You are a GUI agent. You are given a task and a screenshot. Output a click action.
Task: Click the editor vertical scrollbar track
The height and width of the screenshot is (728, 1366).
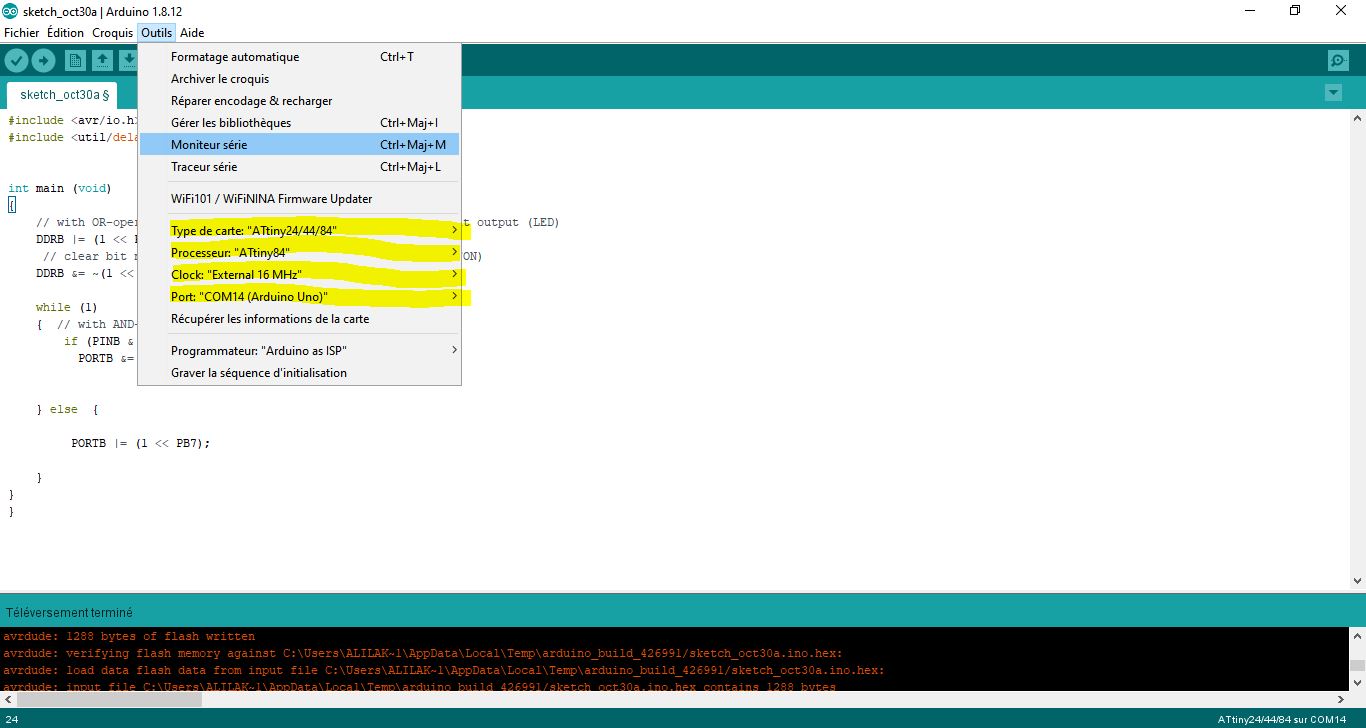(1357, 348)
